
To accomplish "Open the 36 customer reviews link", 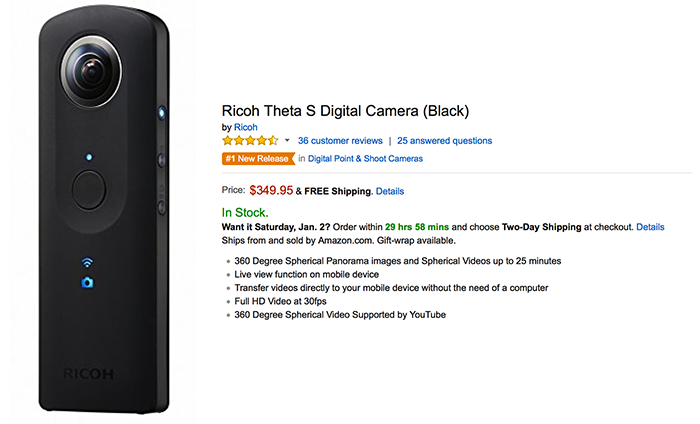I will pos(340,141).
